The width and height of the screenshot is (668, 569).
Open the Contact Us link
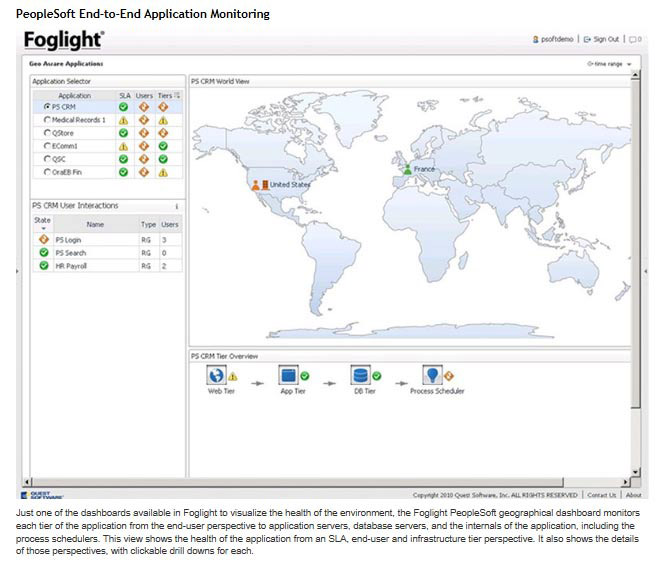[602, 495]
